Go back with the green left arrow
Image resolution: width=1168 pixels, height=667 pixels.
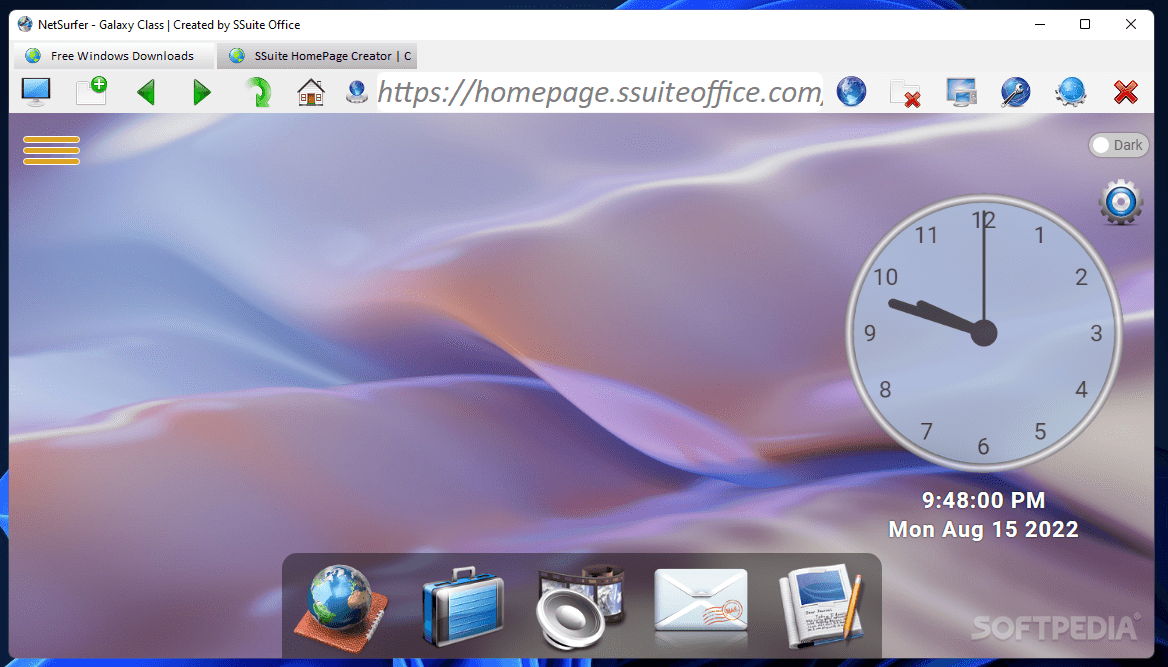coord(146,92)
